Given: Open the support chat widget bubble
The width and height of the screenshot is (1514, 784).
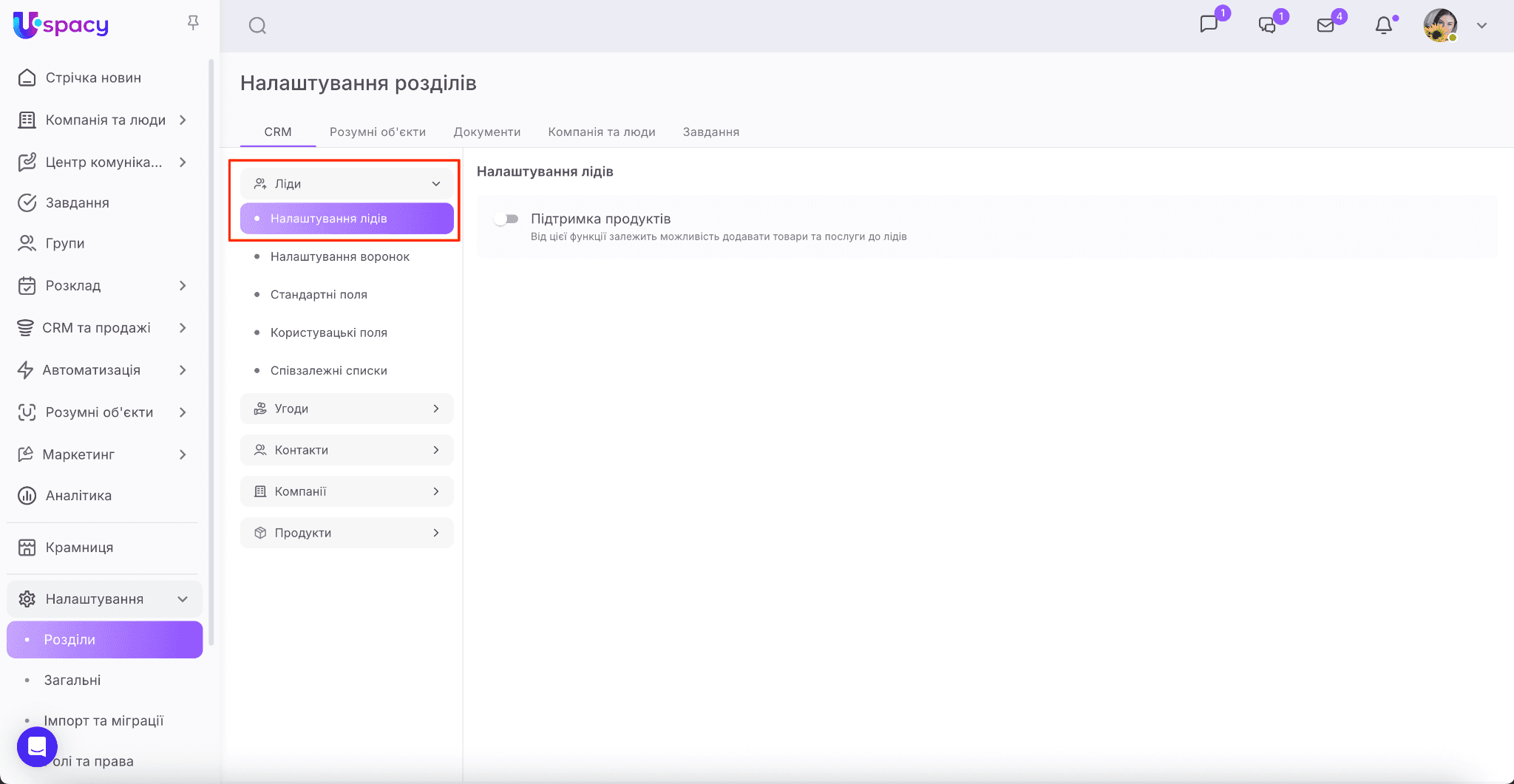Looking at the screenshot, I should (x=37, y=747).
